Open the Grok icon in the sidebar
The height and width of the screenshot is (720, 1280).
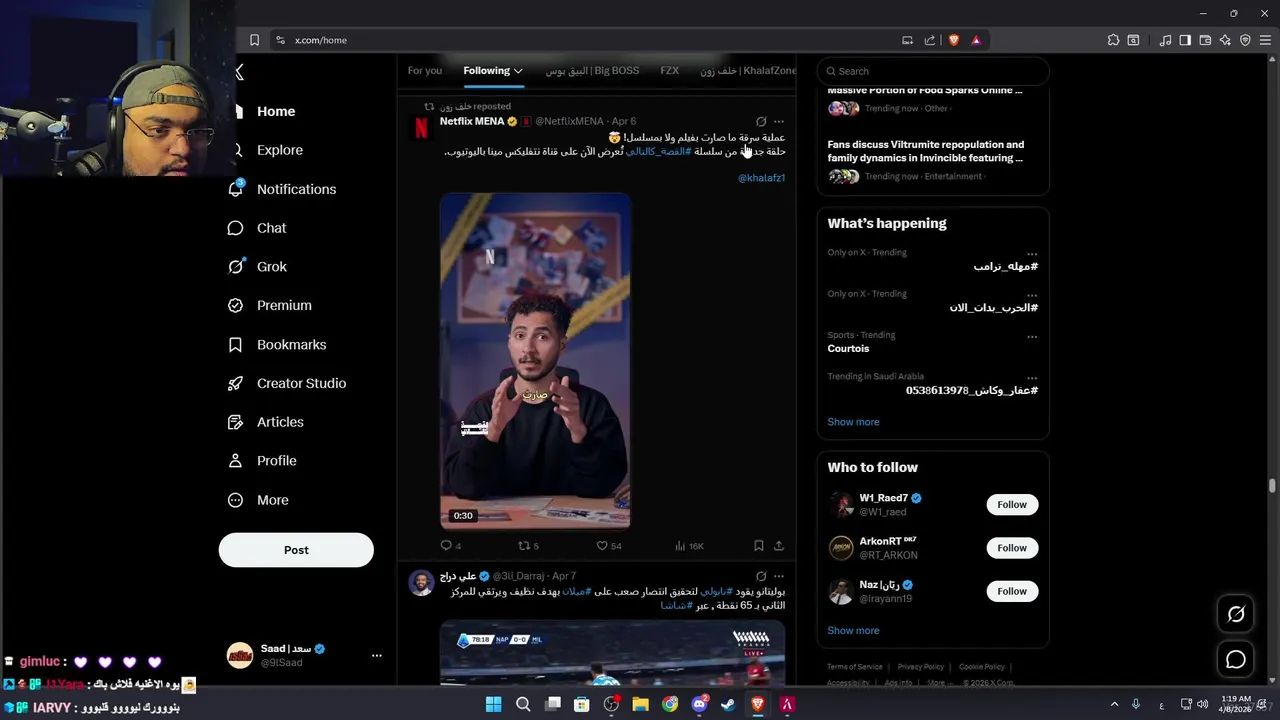[x=236, y=266]
